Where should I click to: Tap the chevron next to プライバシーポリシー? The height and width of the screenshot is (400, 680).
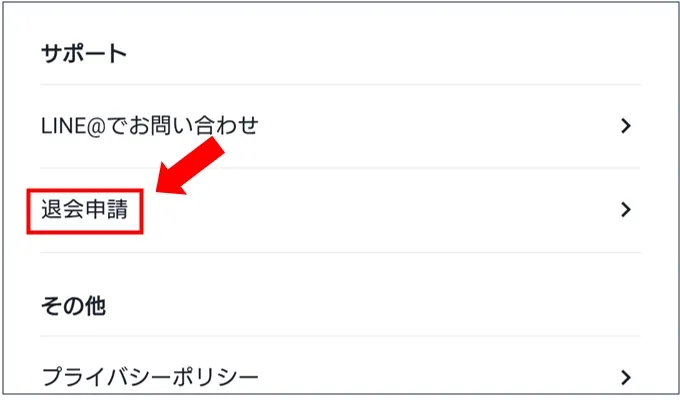625,377
